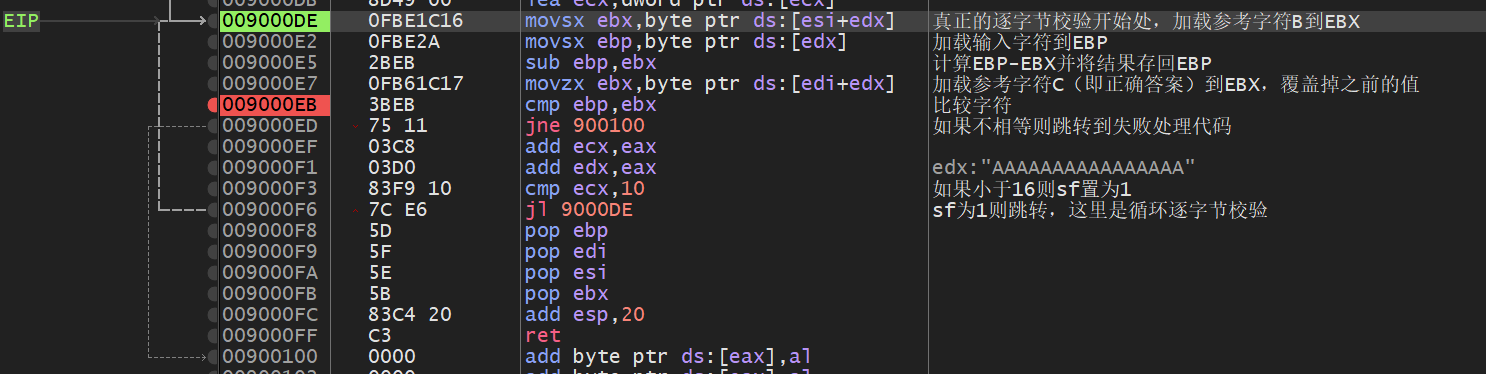This screenshot has height=374, width=1486.
Task: Toggle breakpoint dot beside address 009000E5
Action: click(212, 63)
